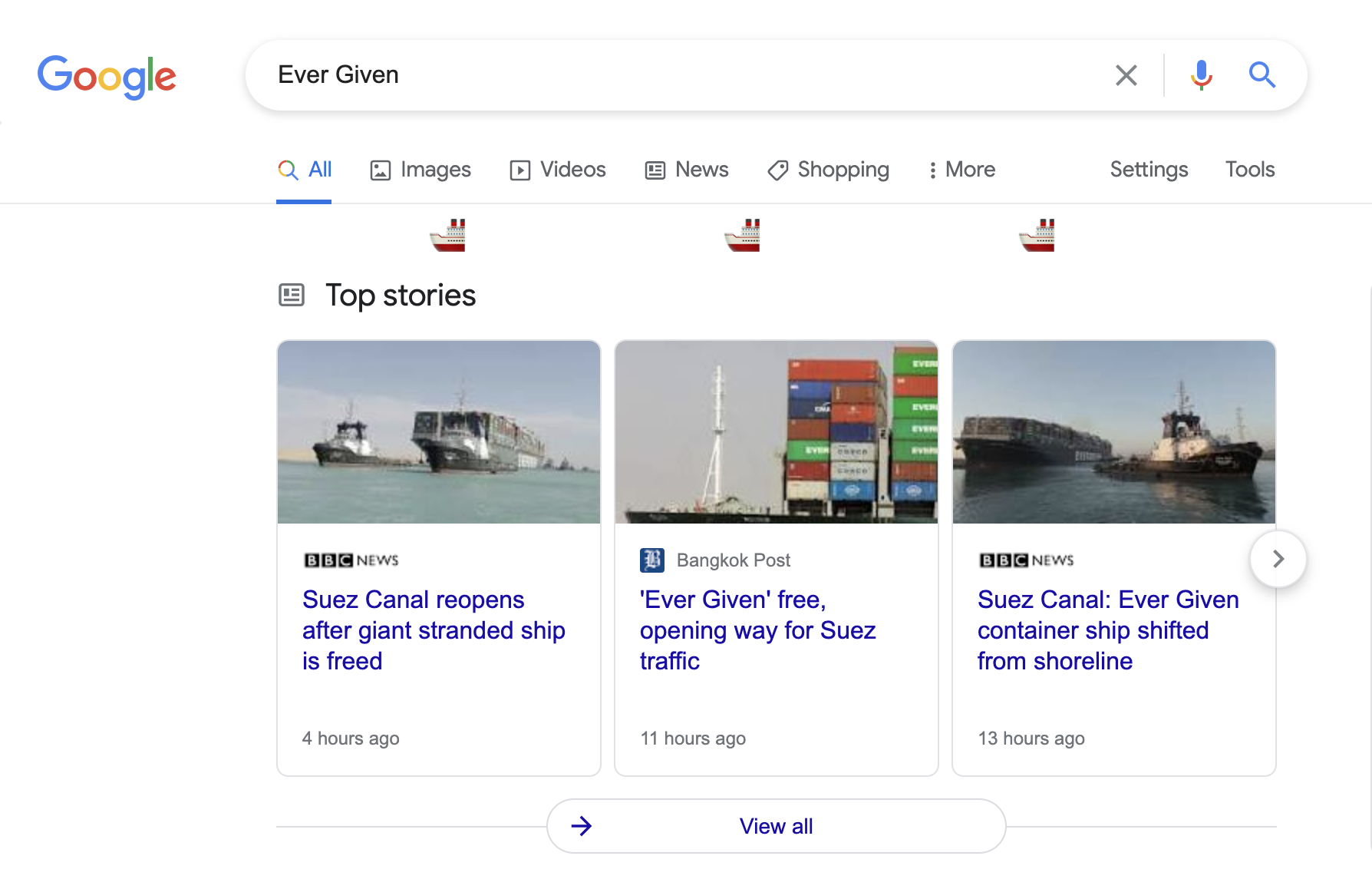Advance the stories carousel with the right chevron
Image resolution: width=1372 pixels, height=869 pixels.
1278,559
